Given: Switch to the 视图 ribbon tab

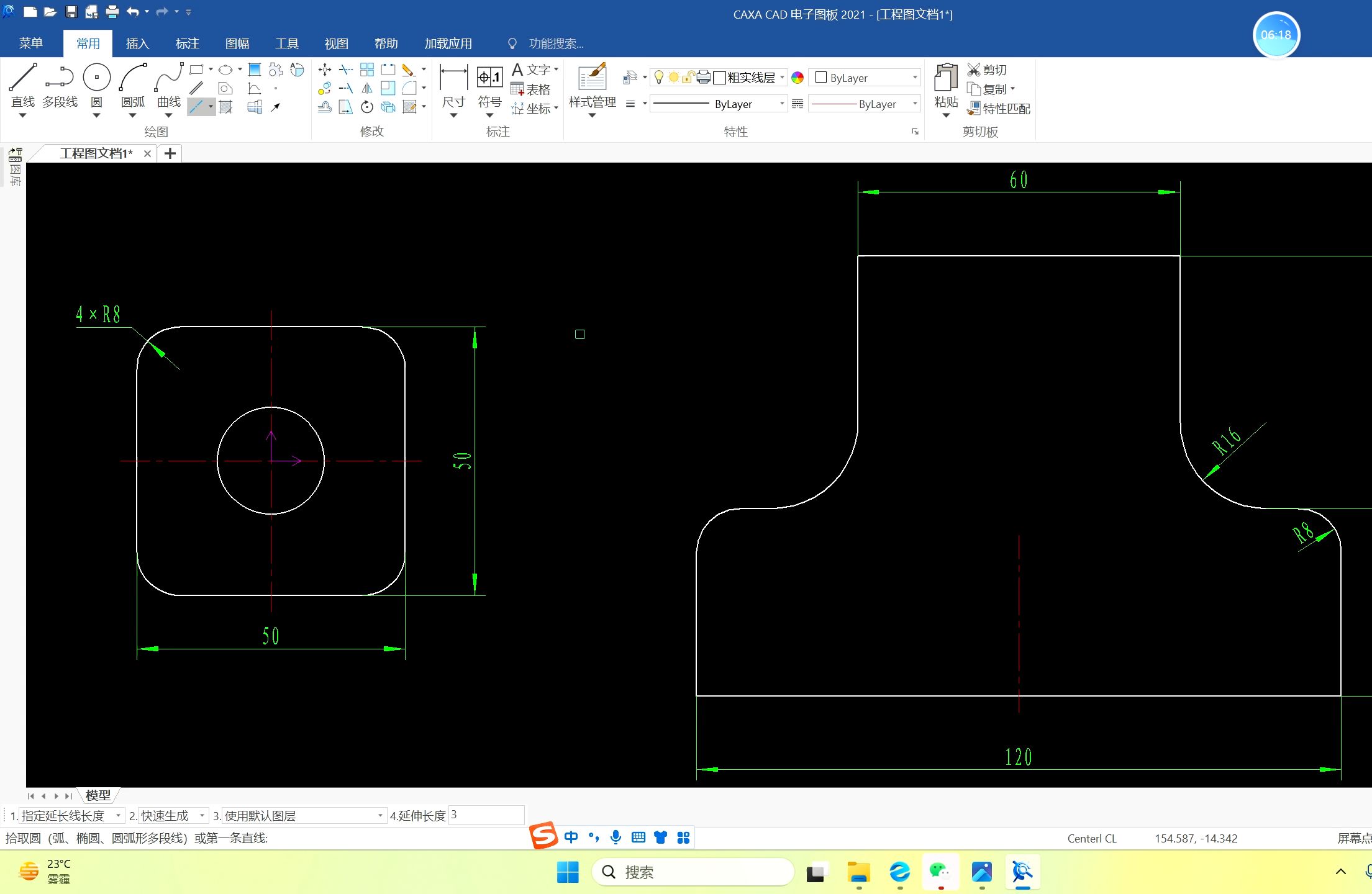Looking at the screenshot, I should 337,43.
